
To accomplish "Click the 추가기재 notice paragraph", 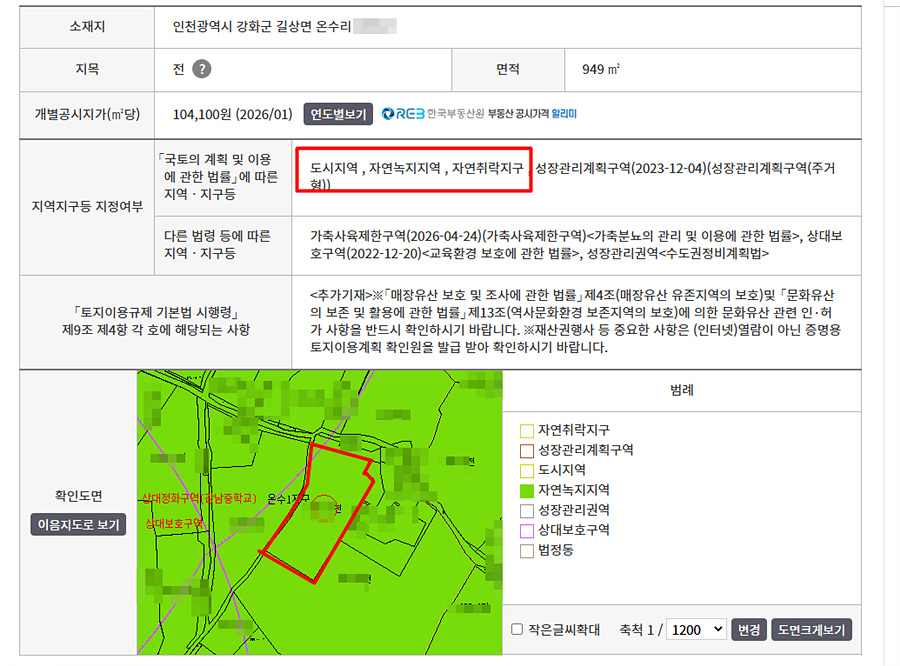I will click(x=576, y=321).
